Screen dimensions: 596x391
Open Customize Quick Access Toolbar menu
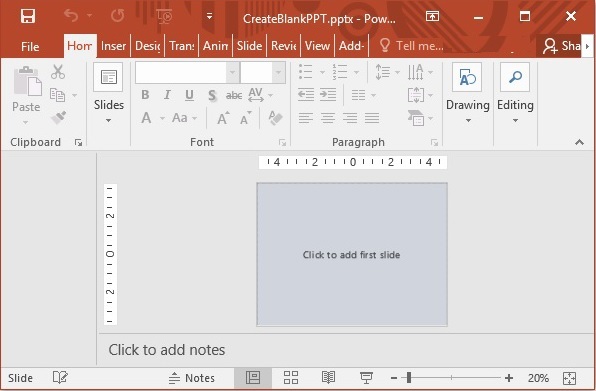coord(209,16)
